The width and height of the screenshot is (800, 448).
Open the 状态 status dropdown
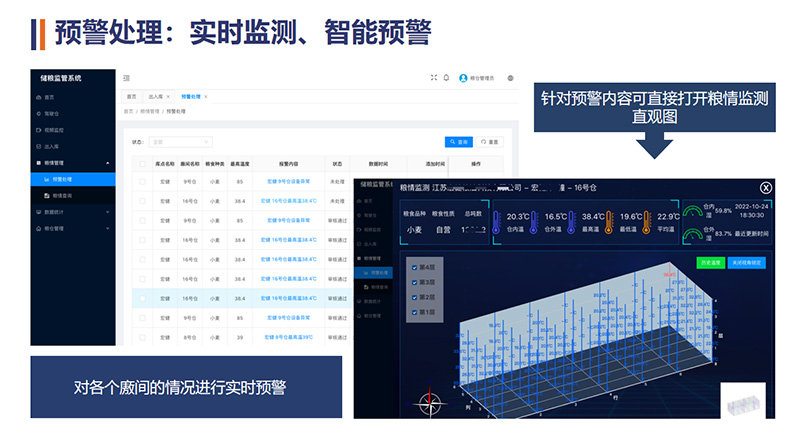(180, 142)
